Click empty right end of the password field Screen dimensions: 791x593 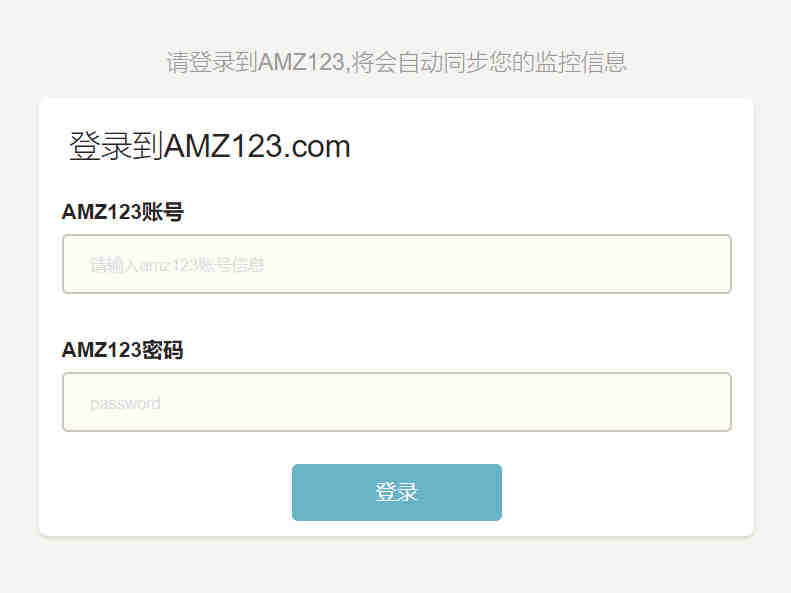tap(656, 402)
